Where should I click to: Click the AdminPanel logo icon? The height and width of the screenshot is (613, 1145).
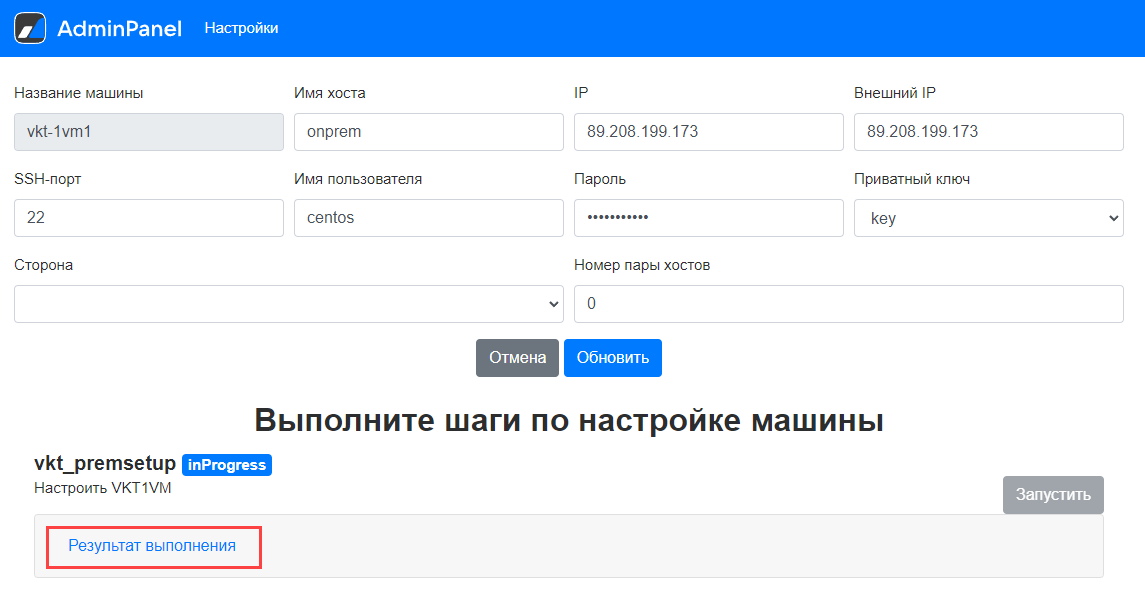click(x=30, y=28)
